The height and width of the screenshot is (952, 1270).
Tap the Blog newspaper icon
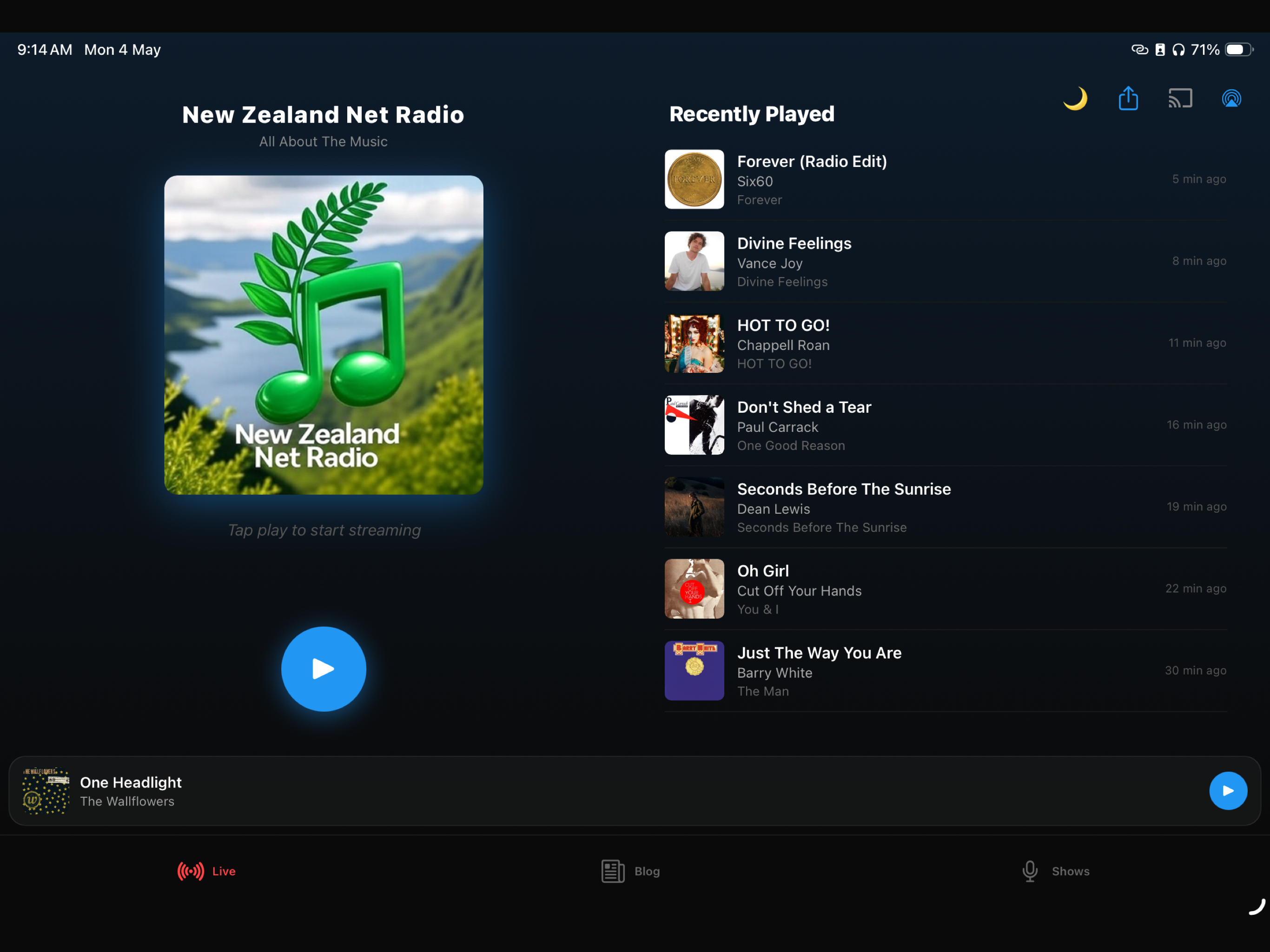tap(613, 871)
